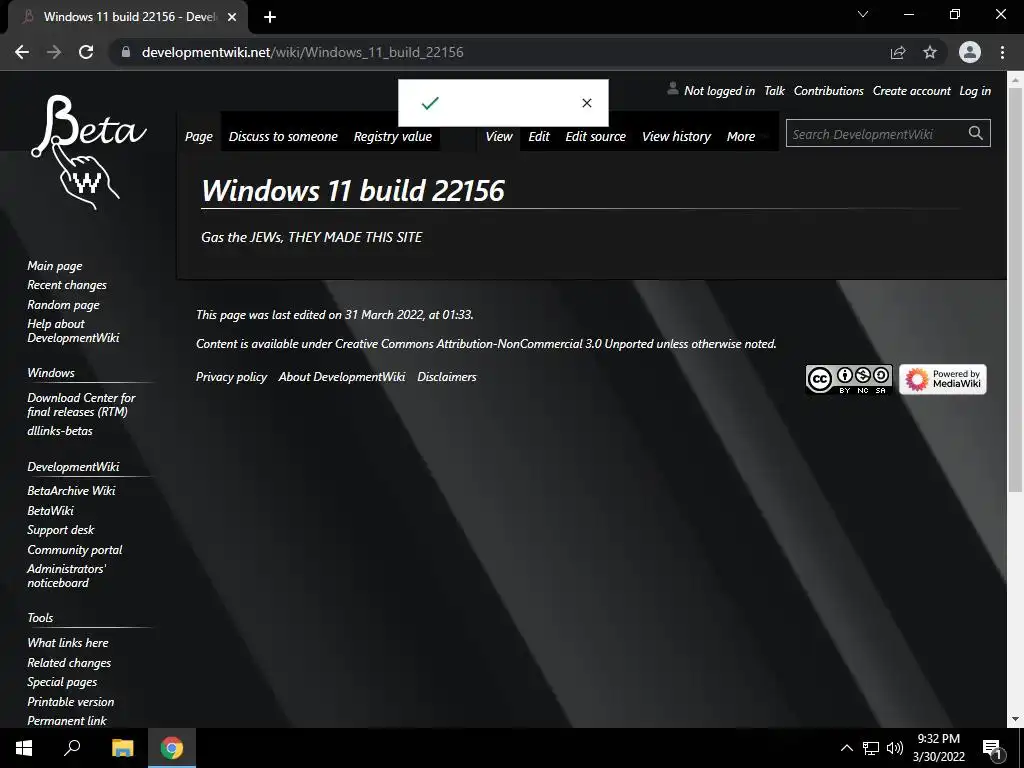Click the volume speaker tray icon
This screenshot has width=1024, height=768.
coord(895,748)
